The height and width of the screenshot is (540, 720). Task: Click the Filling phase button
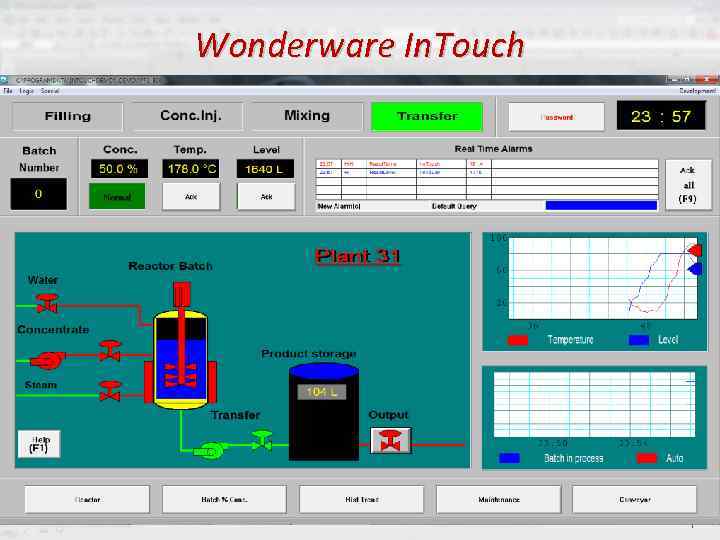[x=68, y=117]
